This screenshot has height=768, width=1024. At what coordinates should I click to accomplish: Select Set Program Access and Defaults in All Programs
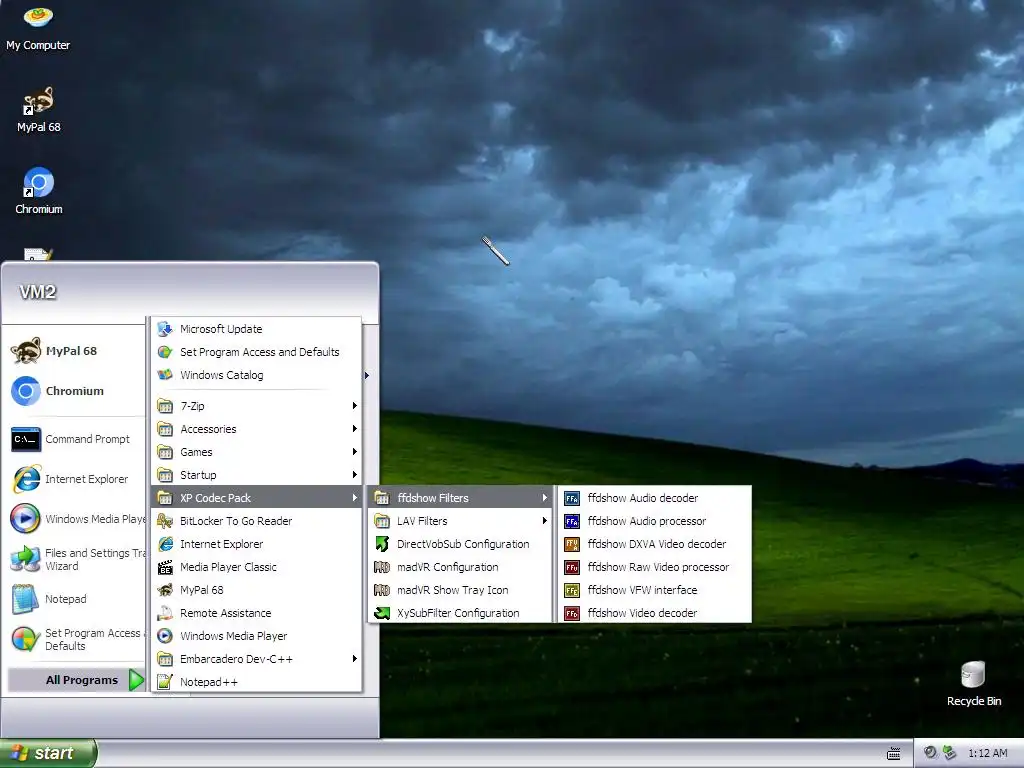[257, 352]
